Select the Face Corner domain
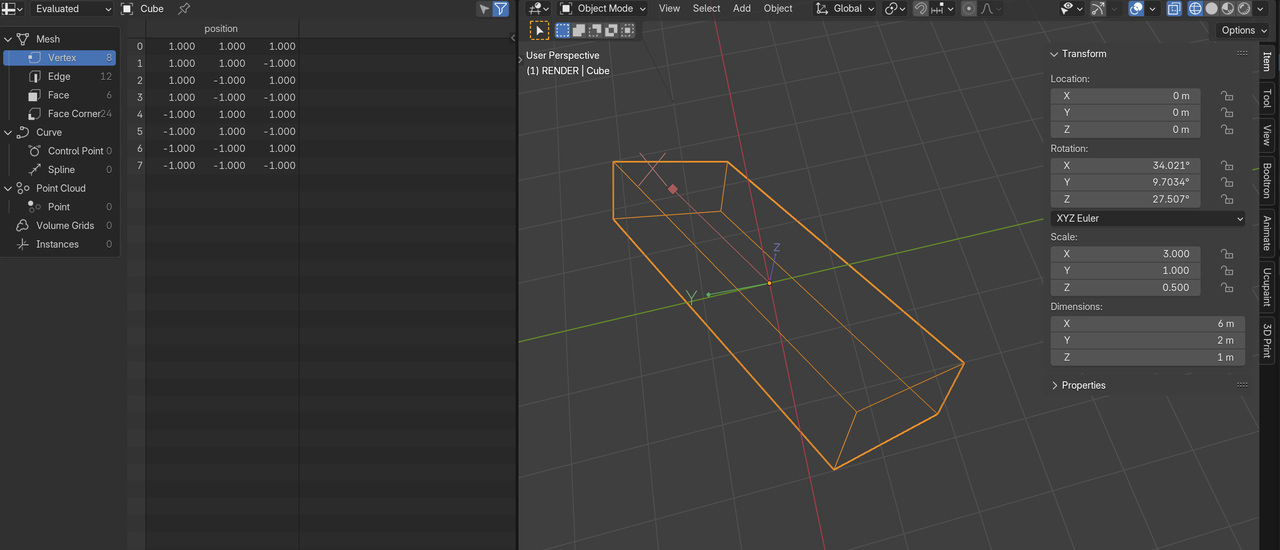1280x550 pixels. [74, 114]
